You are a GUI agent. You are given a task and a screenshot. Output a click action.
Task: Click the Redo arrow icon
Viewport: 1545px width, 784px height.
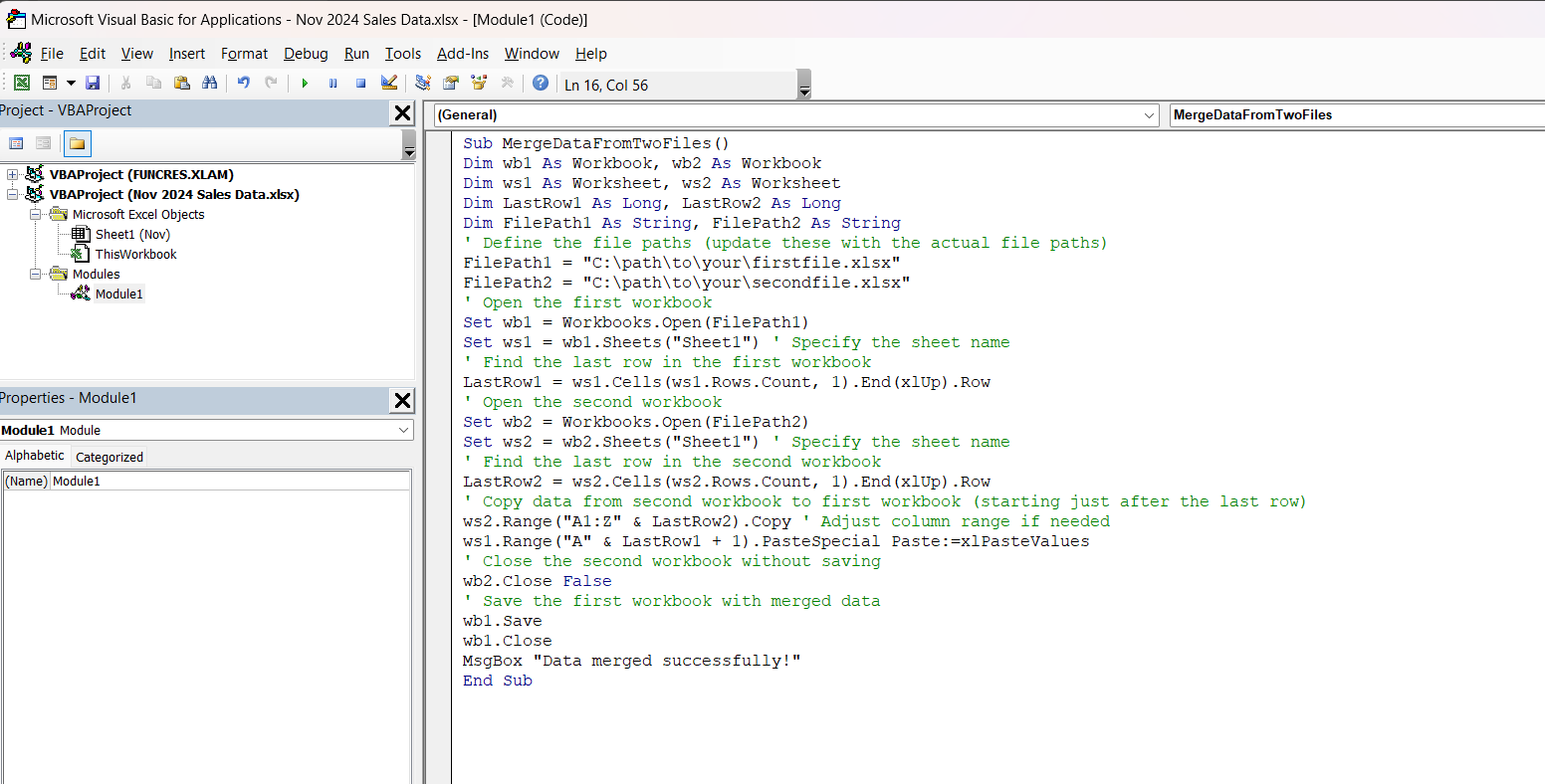(x=271, y=84)
